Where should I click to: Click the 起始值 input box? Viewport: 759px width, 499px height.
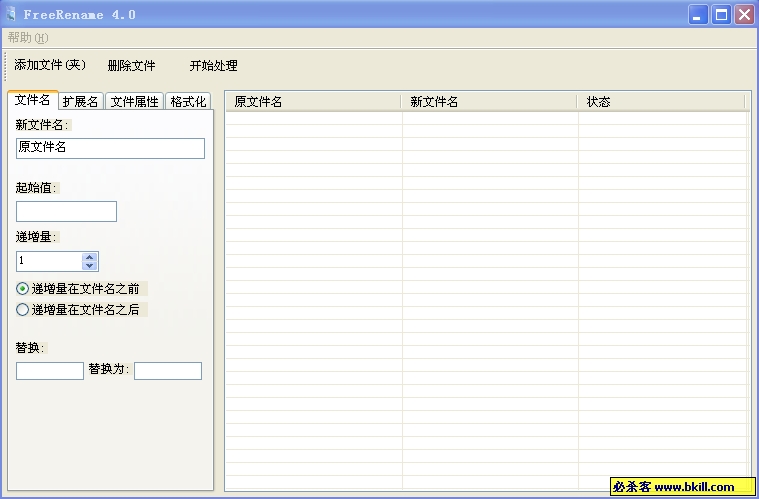pos(66,212)
